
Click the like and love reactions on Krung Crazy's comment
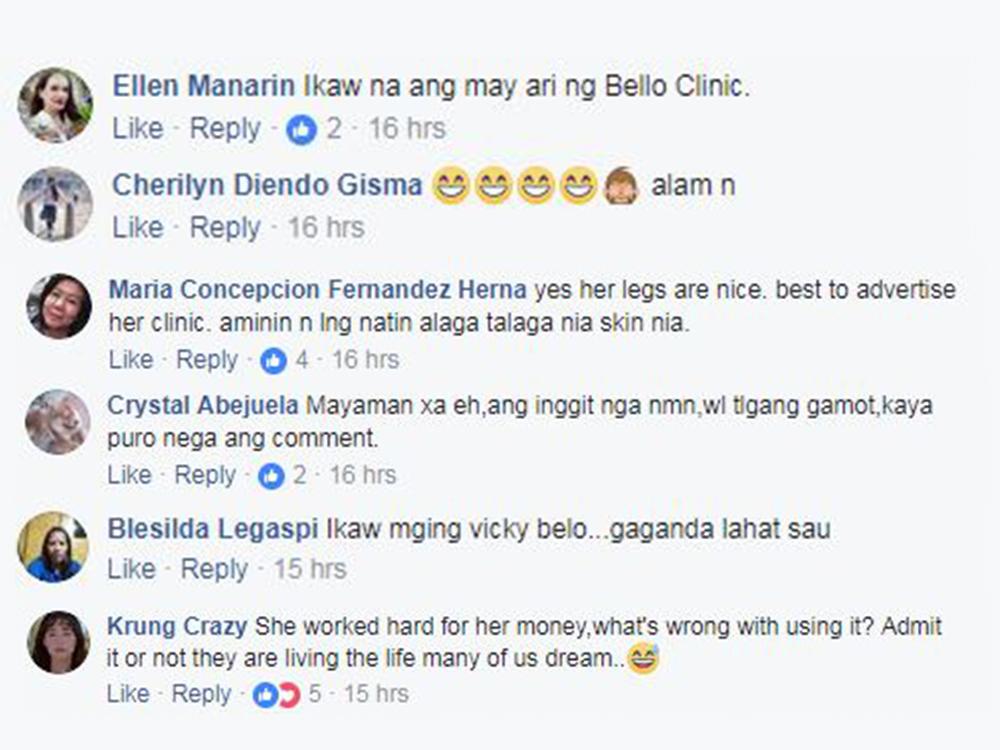[277, 694]
